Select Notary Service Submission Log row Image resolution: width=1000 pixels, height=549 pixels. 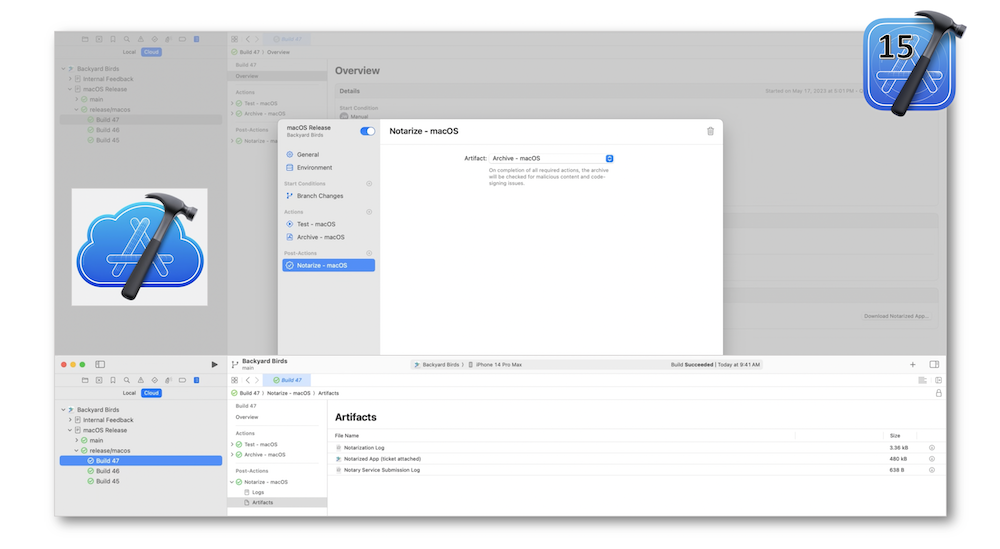click(x=635, y=470)
